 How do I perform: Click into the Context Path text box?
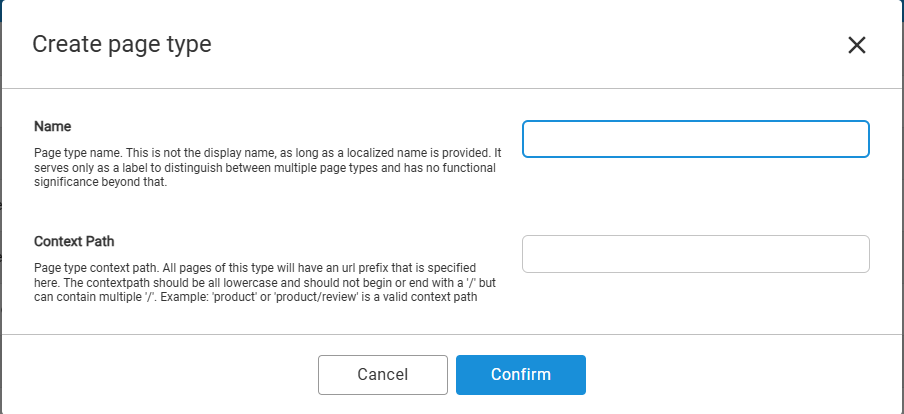[x=695, y=254]
